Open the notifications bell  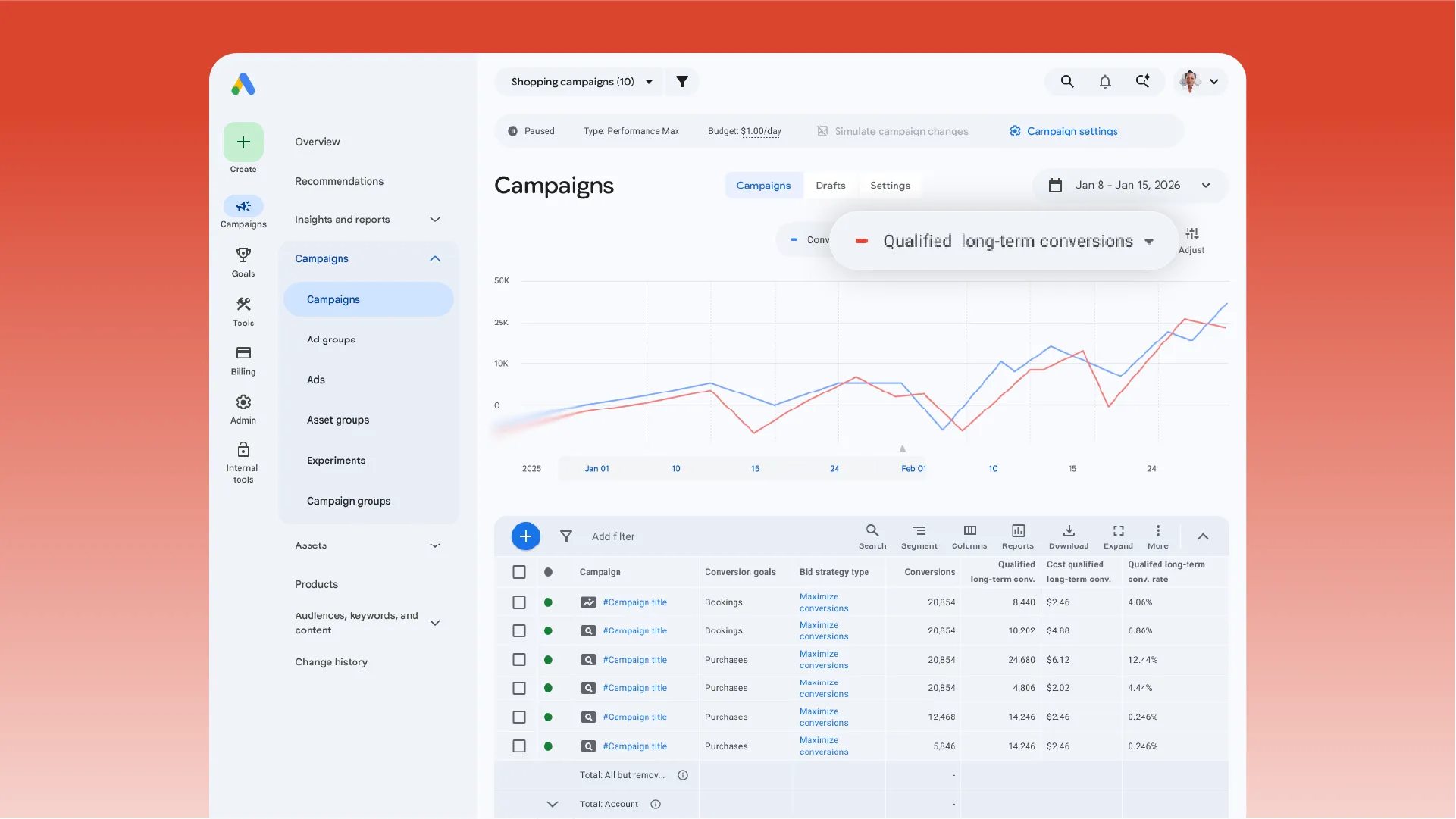pos(1105,82)
